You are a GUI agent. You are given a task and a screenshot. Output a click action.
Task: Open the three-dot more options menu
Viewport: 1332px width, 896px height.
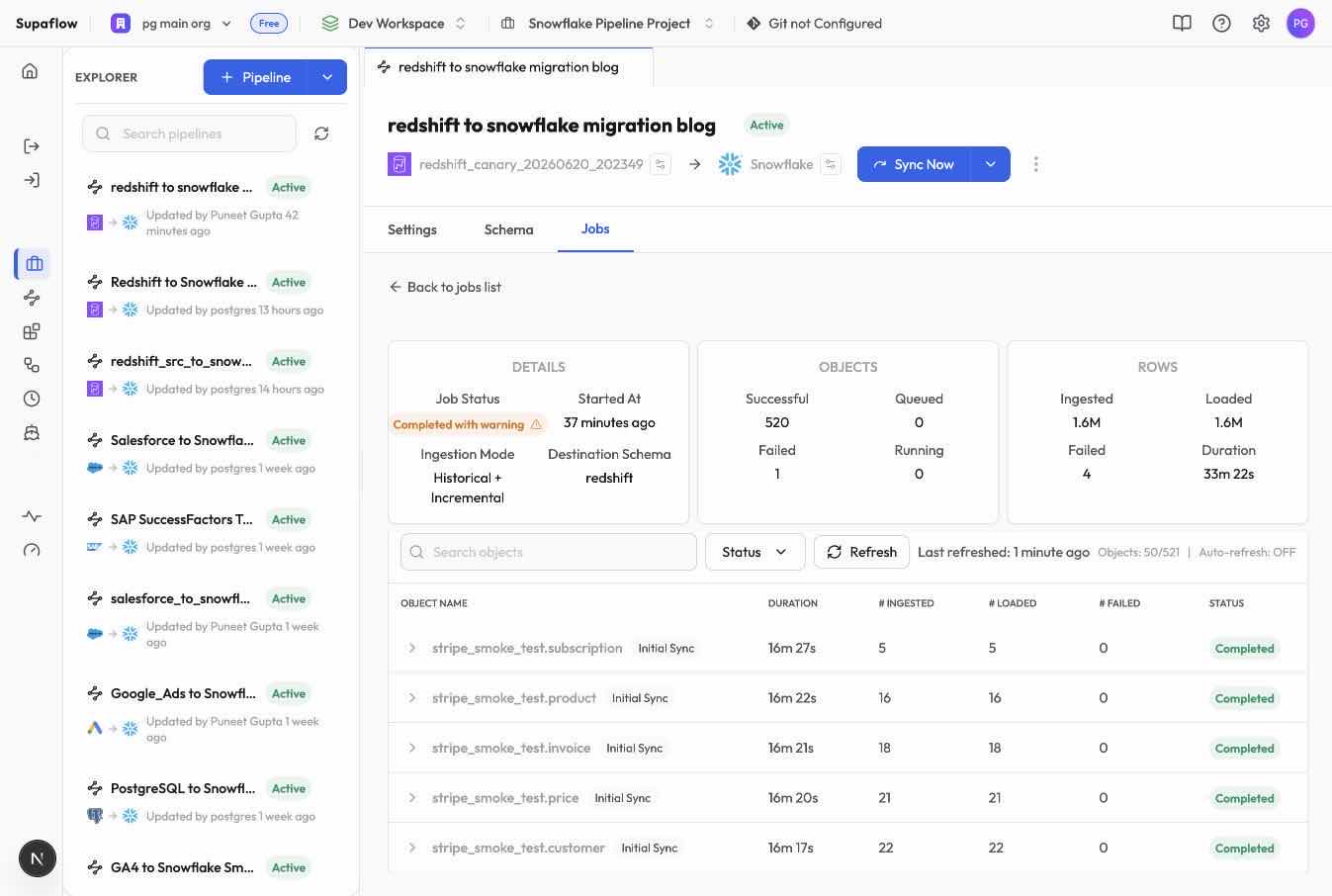[x=1035, y=164]
